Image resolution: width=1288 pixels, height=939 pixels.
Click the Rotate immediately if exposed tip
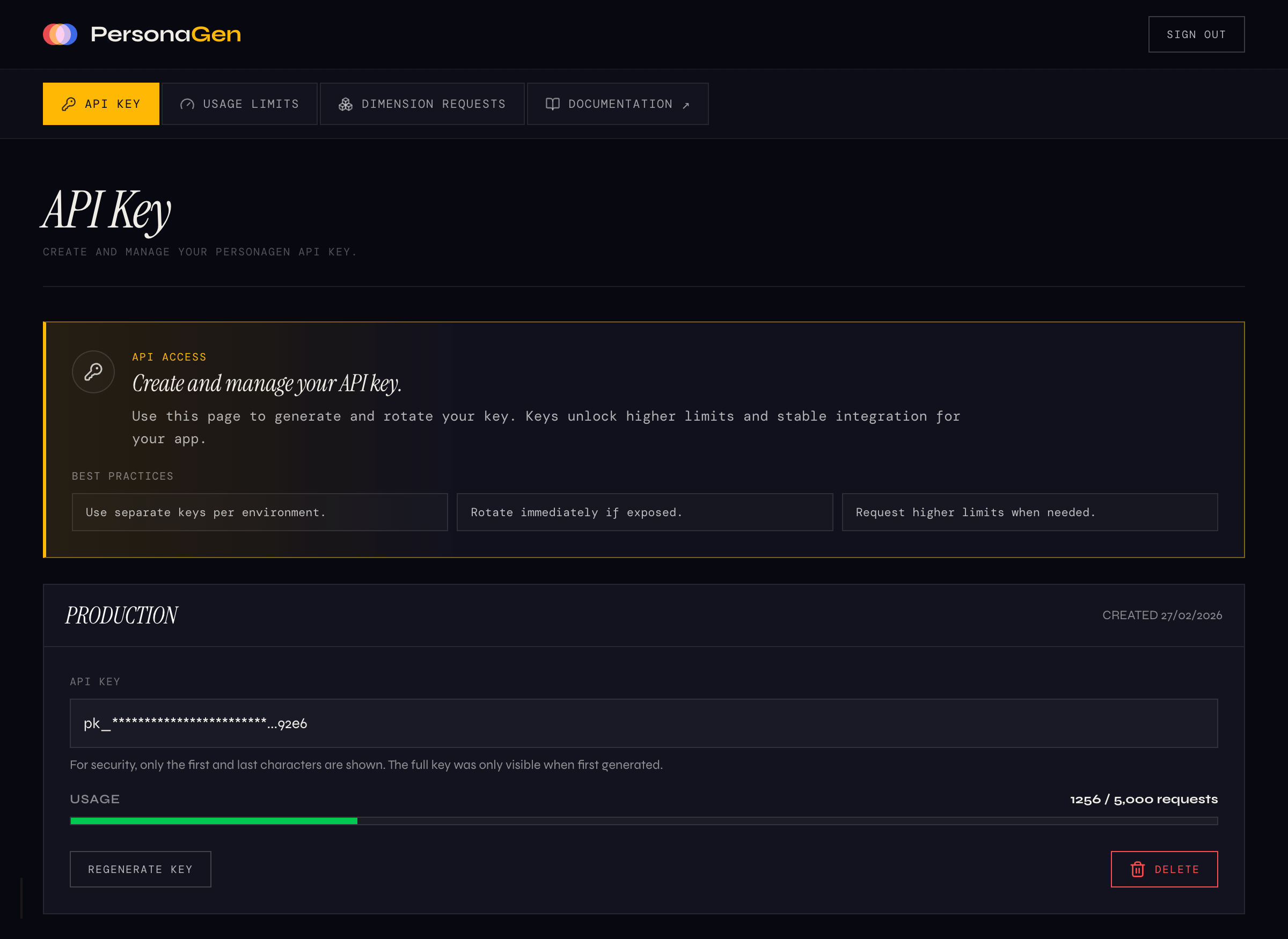coord(645,512)
